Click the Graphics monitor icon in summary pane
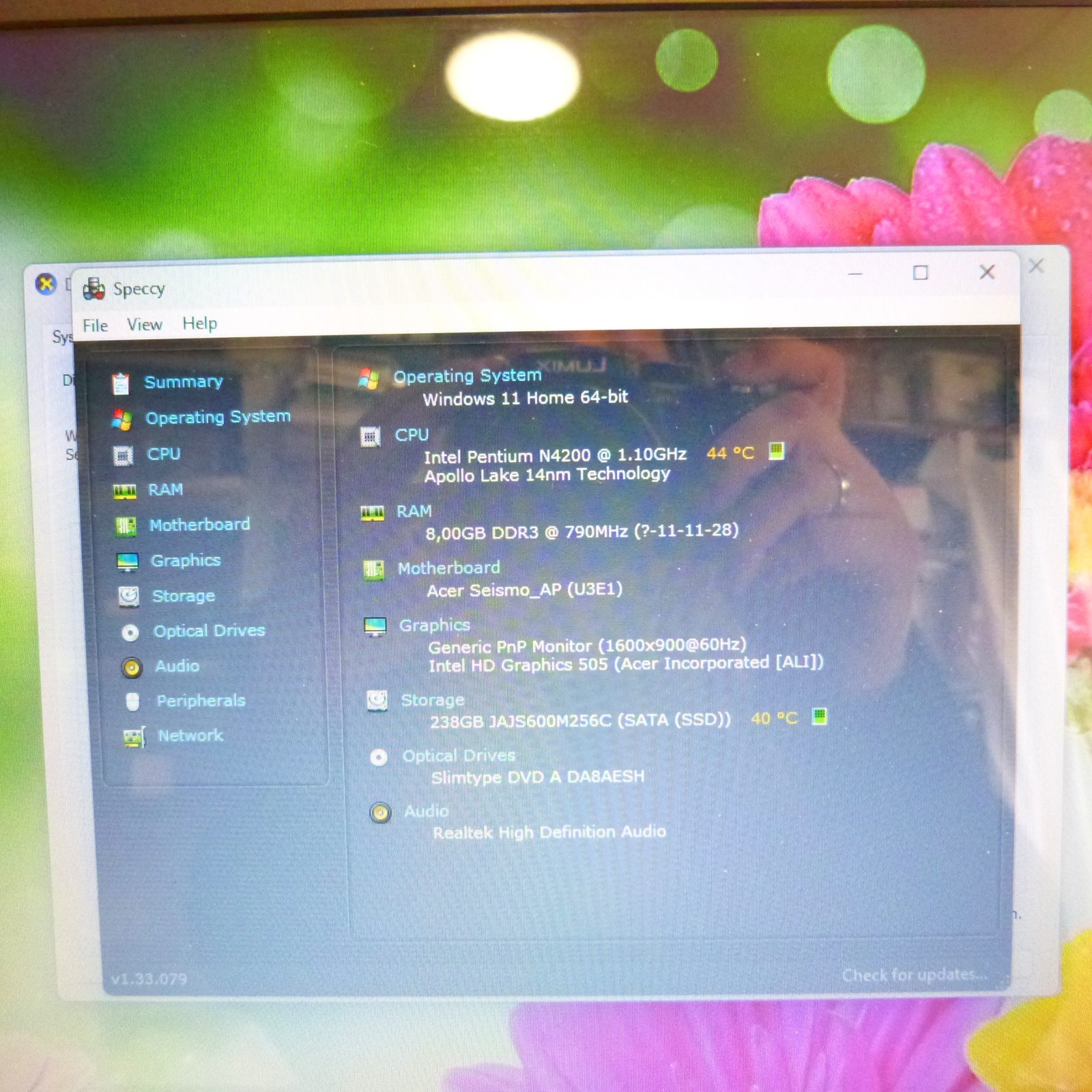 pos(375,627)
